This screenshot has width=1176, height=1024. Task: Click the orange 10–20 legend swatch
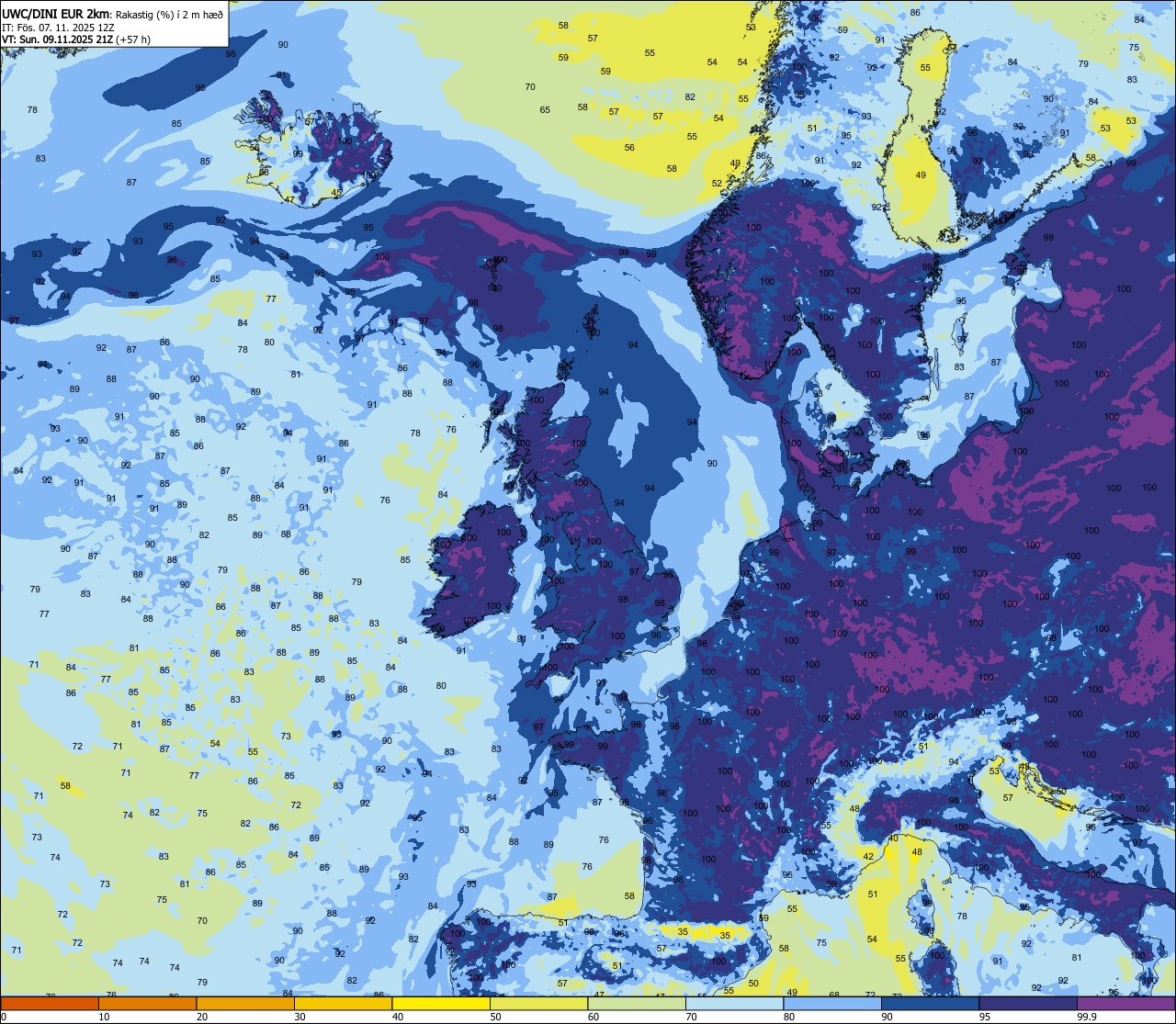[147, 1003]
